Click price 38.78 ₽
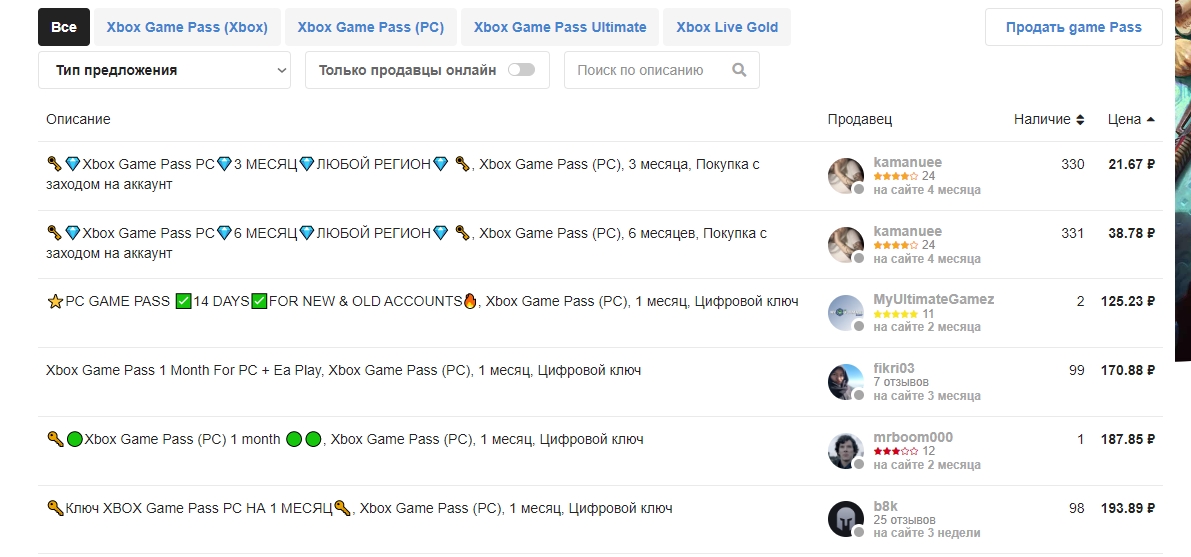1191x557 pixels. click(1132, 233)
